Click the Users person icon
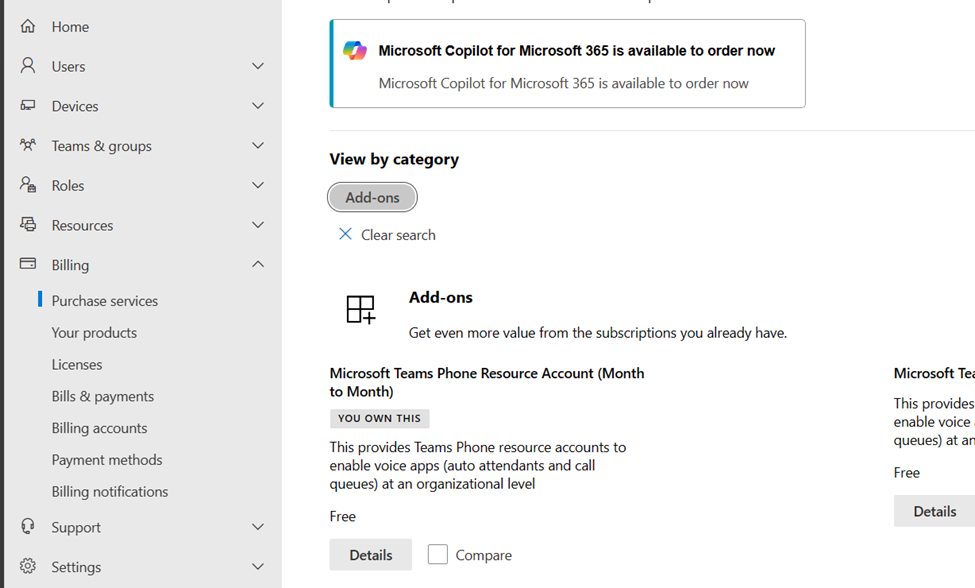 (27, 66)
